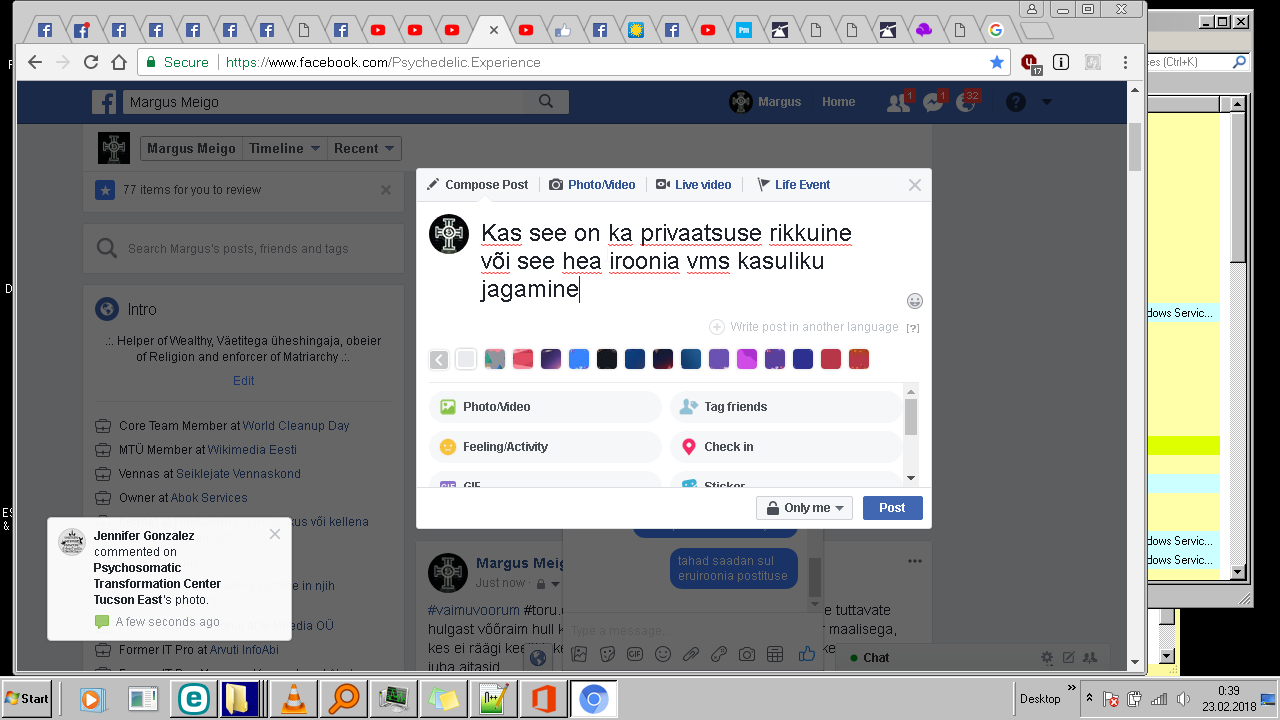This screenshot has width=1280, height=720.
Task: Switch to Chrome in the taskbar
Action: pos(594,699)
